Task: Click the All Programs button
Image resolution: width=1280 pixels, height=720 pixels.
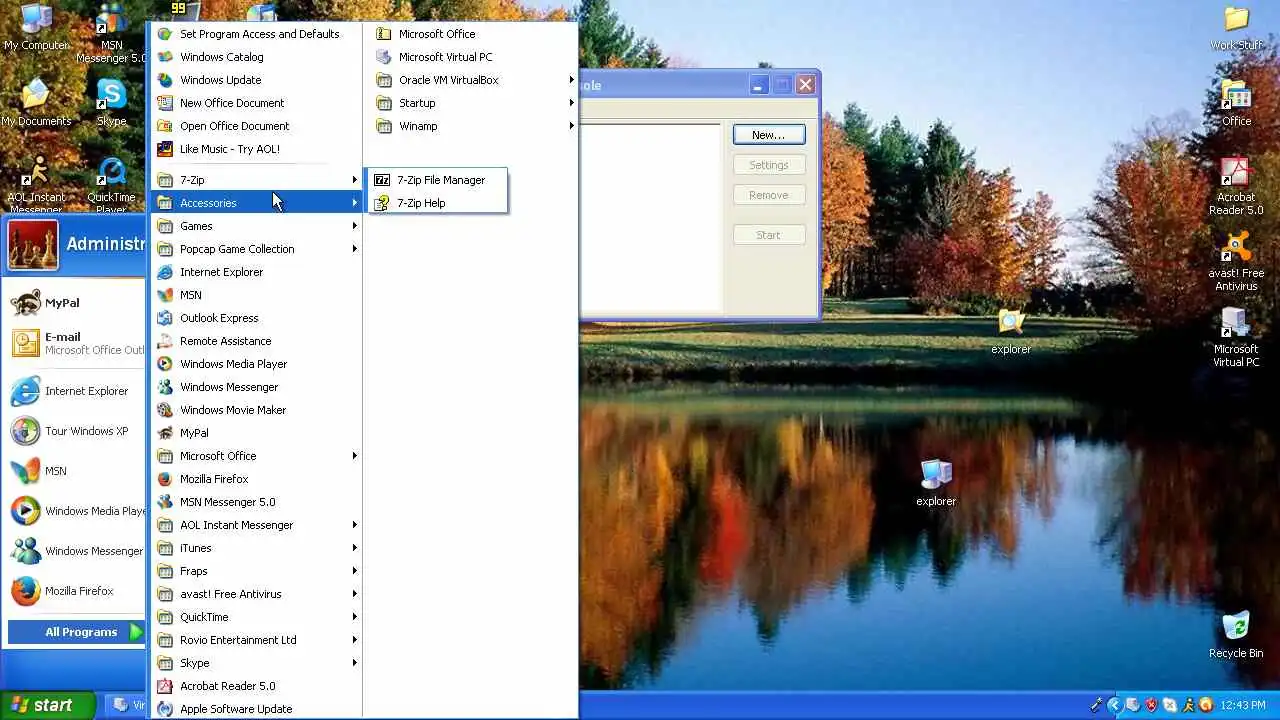Action: point(76,632)
